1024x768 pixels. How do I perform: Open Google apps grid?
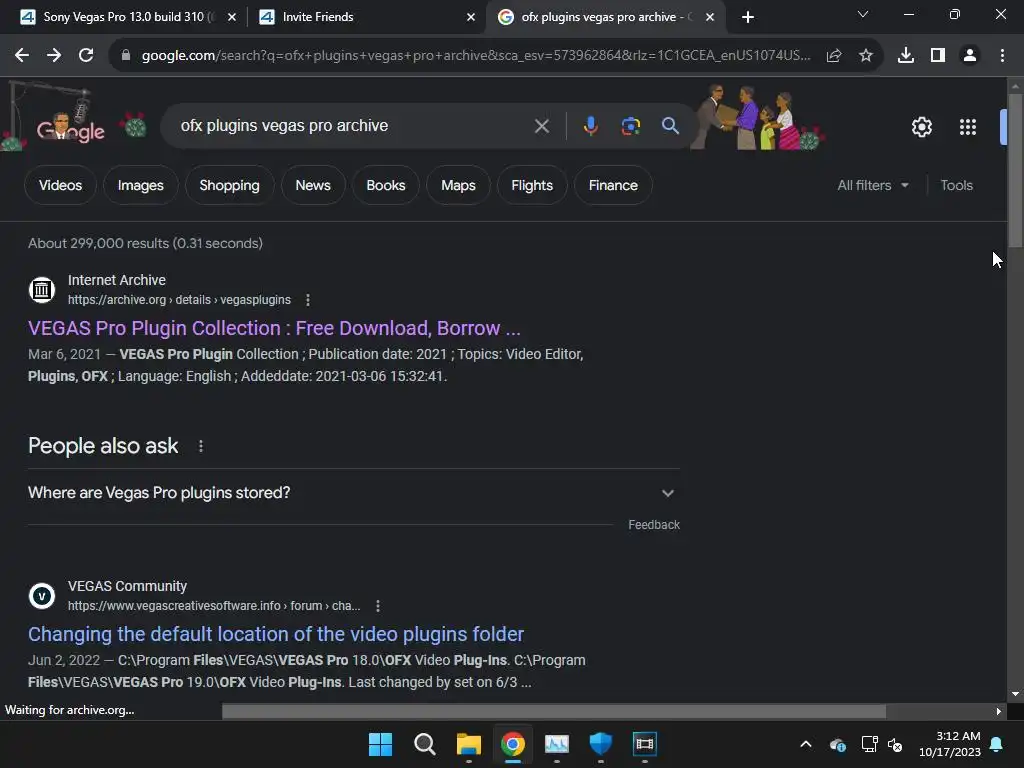coord(968,127)
